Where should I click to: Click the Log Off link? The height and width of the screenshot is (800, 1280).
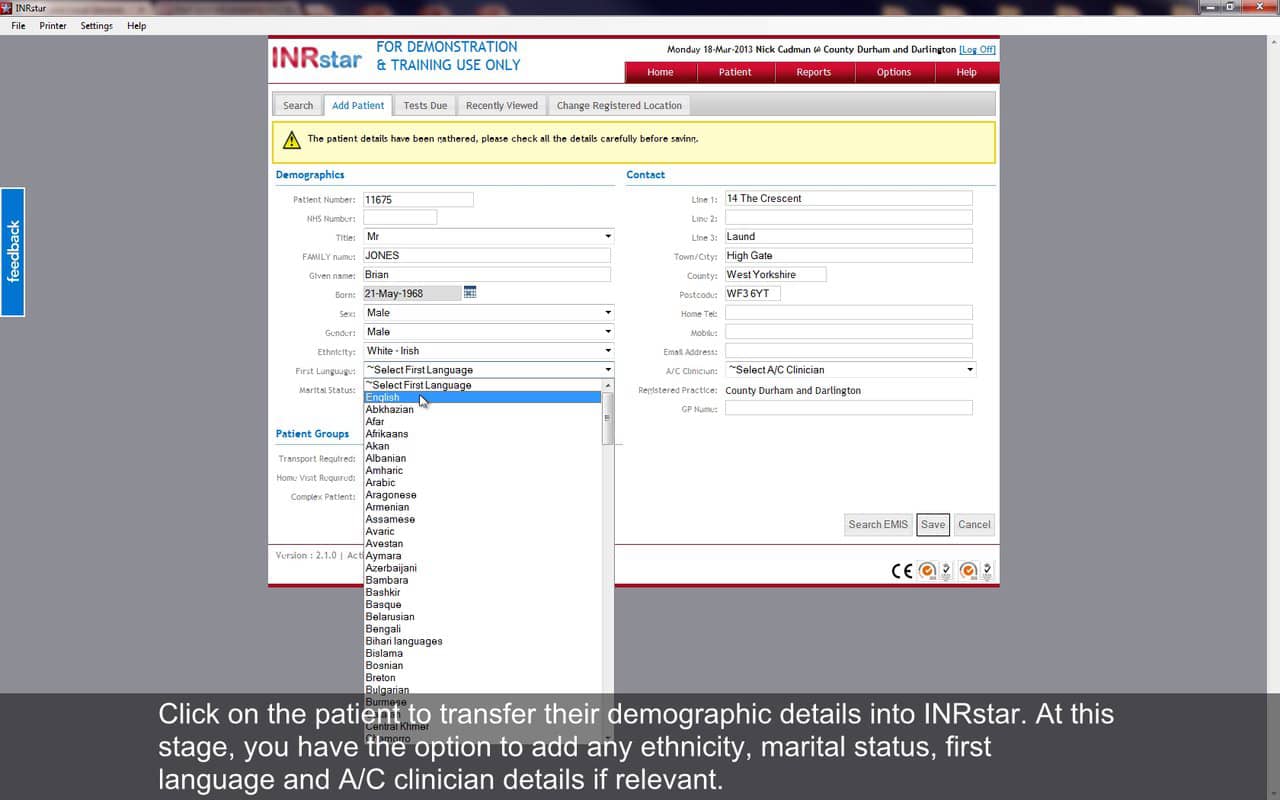point(977,50)
